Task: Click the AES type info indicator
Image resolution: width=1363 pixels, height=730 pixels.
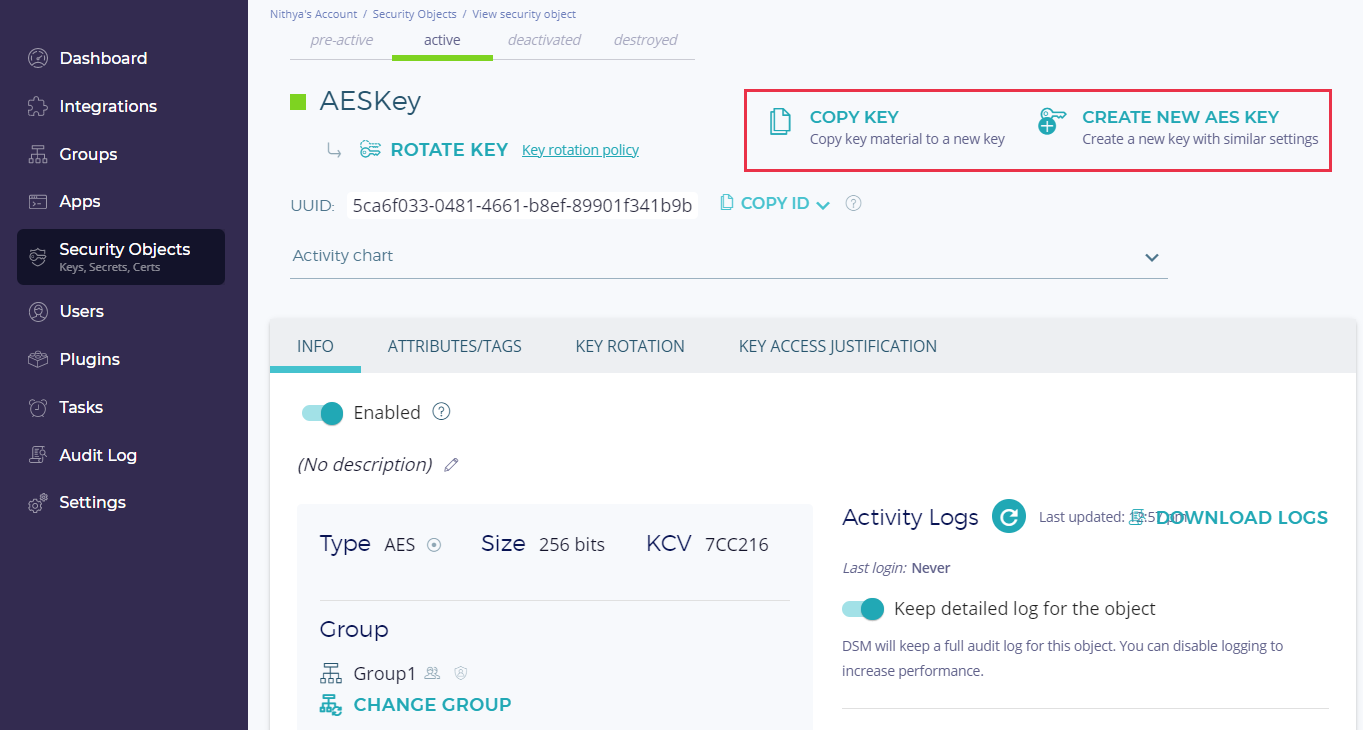Action: (434, 545)
